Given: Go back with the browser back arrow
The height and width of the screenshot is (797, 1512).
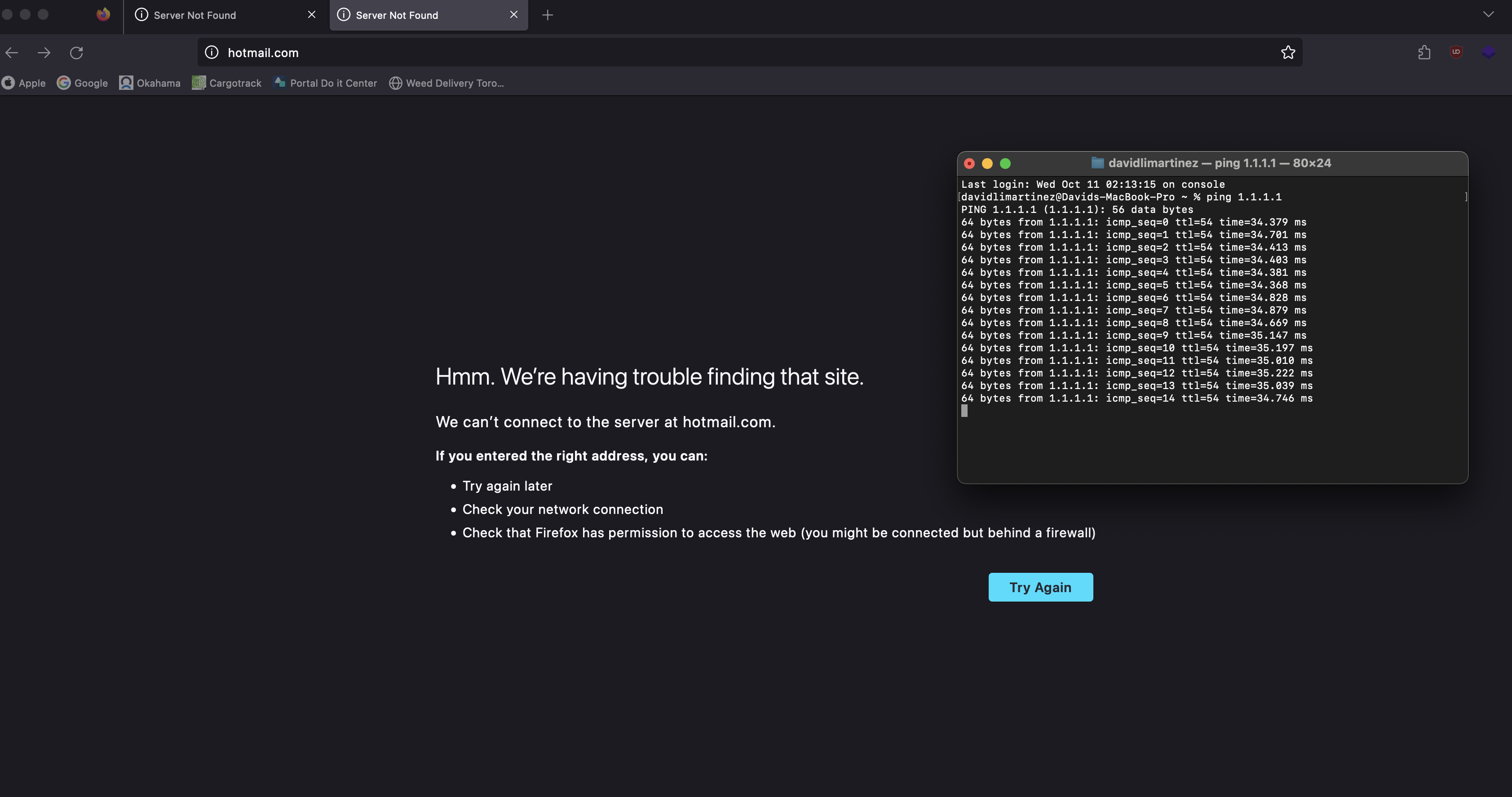Looking at the screenshot, I should coord(12,53).
